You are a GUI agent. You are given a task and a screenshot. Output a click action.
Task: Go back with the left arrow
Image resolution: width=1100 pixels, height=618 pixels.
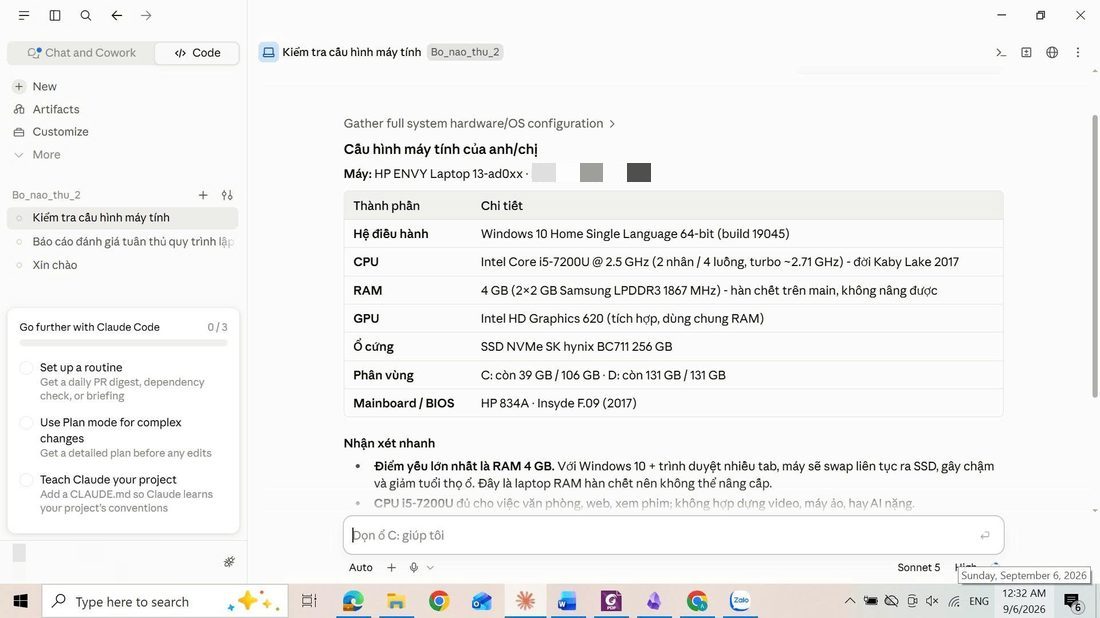116,15
